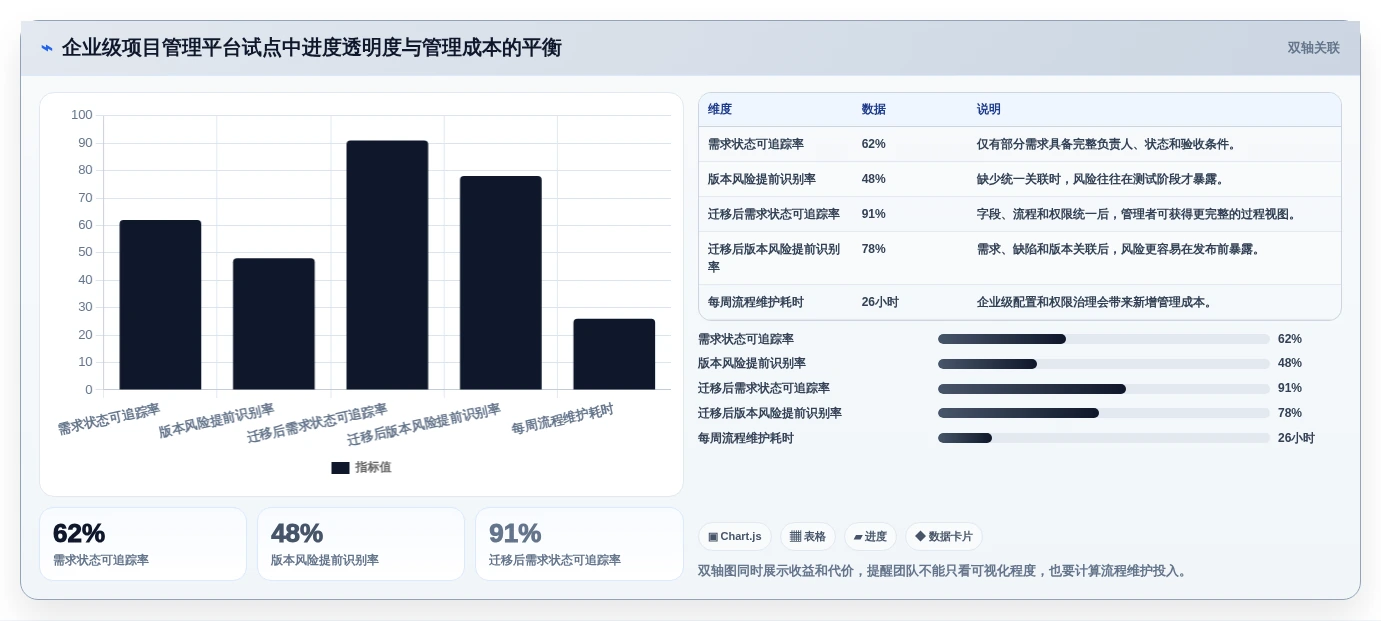1381x621 pixels.
Task: Click the 91% cell in the table
Action: pos(874,214)
